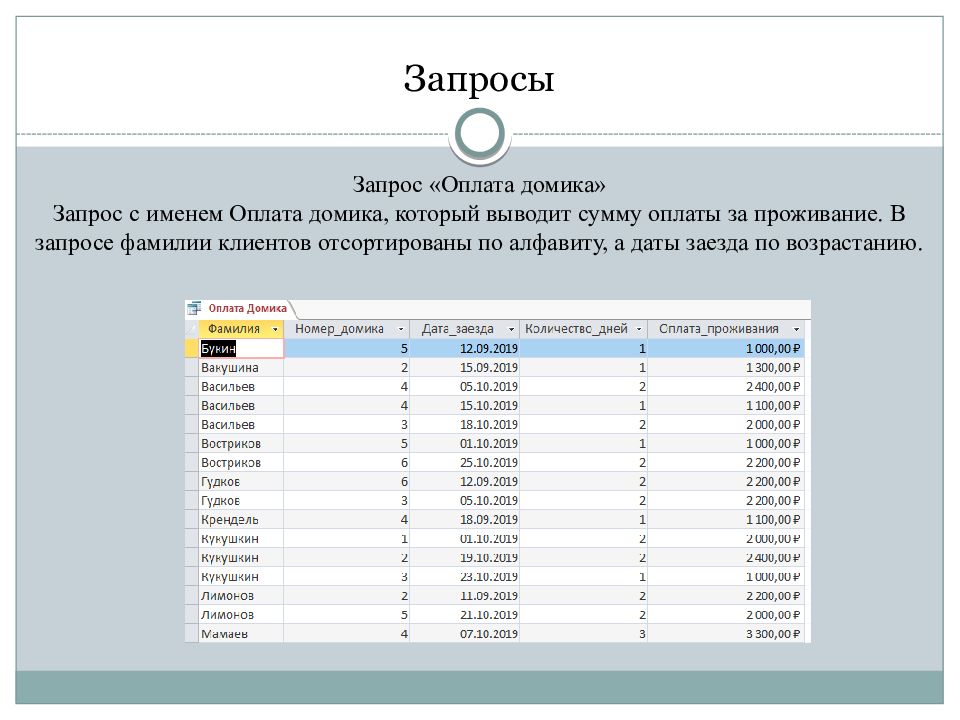Click the row selector for the Крендель record
The height and width of the screenshot is (720, 960).
(x=192, y=519)
